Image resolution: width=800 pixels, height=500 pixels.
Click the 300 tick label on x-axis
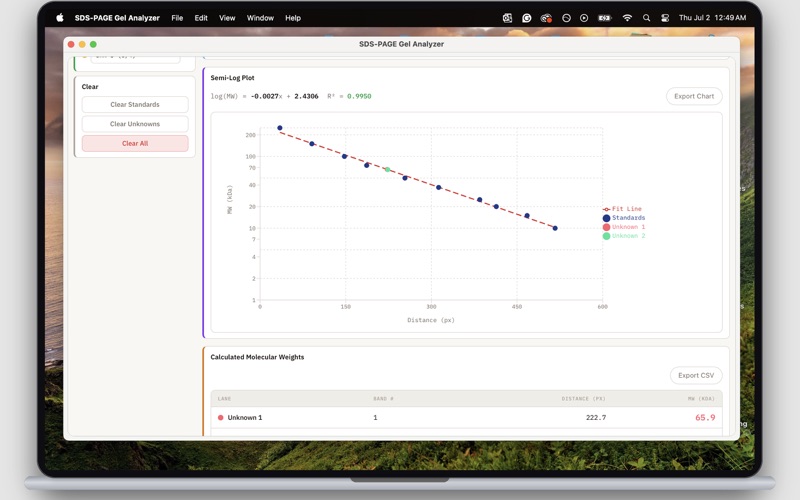coord(431,307)
